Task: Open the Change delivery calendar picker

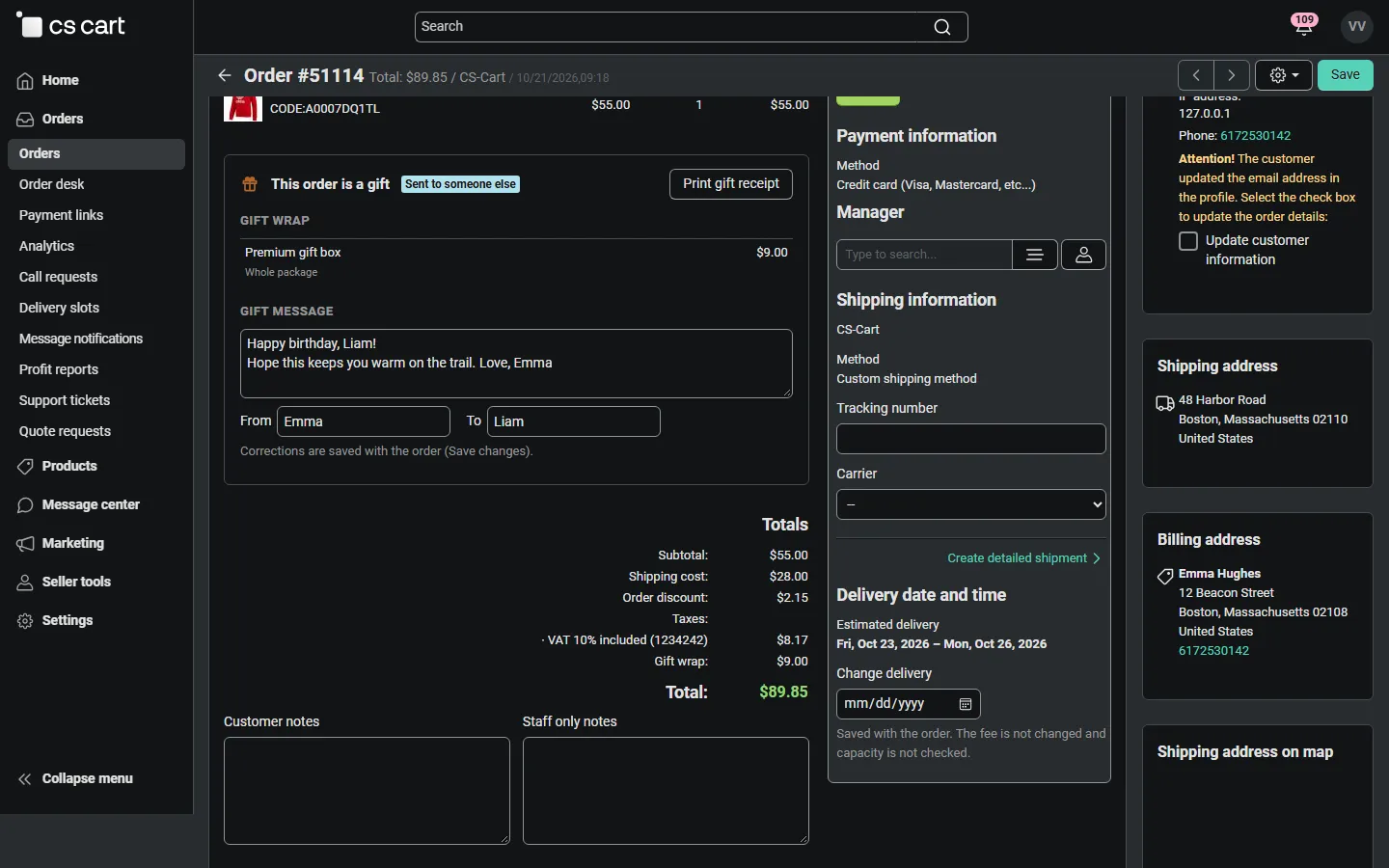Action: coord(966,704)
